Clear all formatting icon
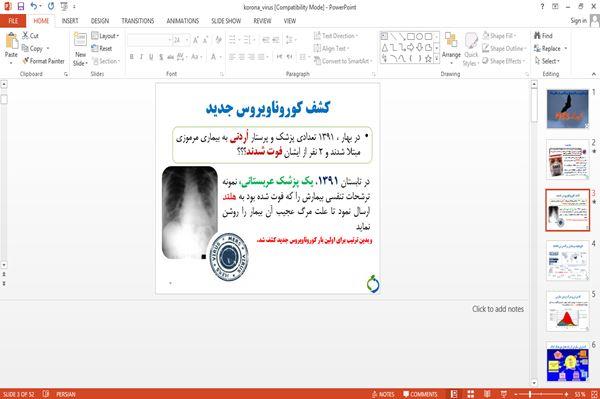The image size is (600, 399). pyautogui.click(x=218, y=40)
